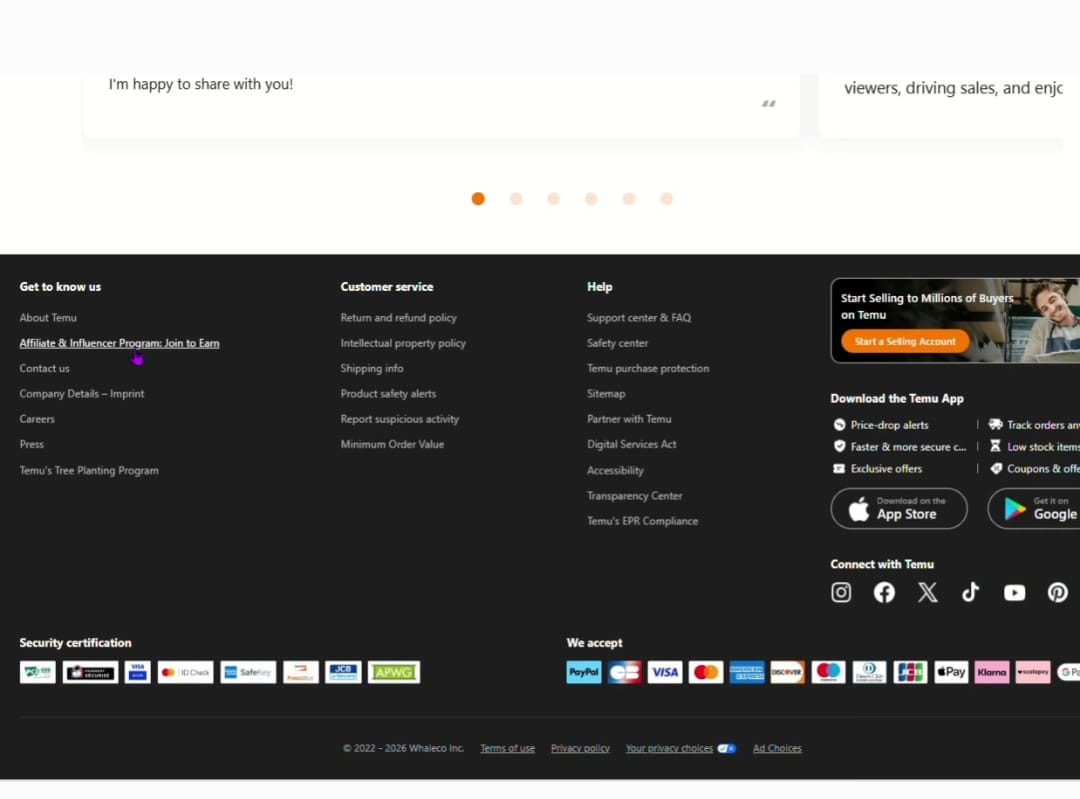This screenshot has height=799, width=1080.
Task: Open Temu's TikTok profile
Action: (x=970, y=592)
